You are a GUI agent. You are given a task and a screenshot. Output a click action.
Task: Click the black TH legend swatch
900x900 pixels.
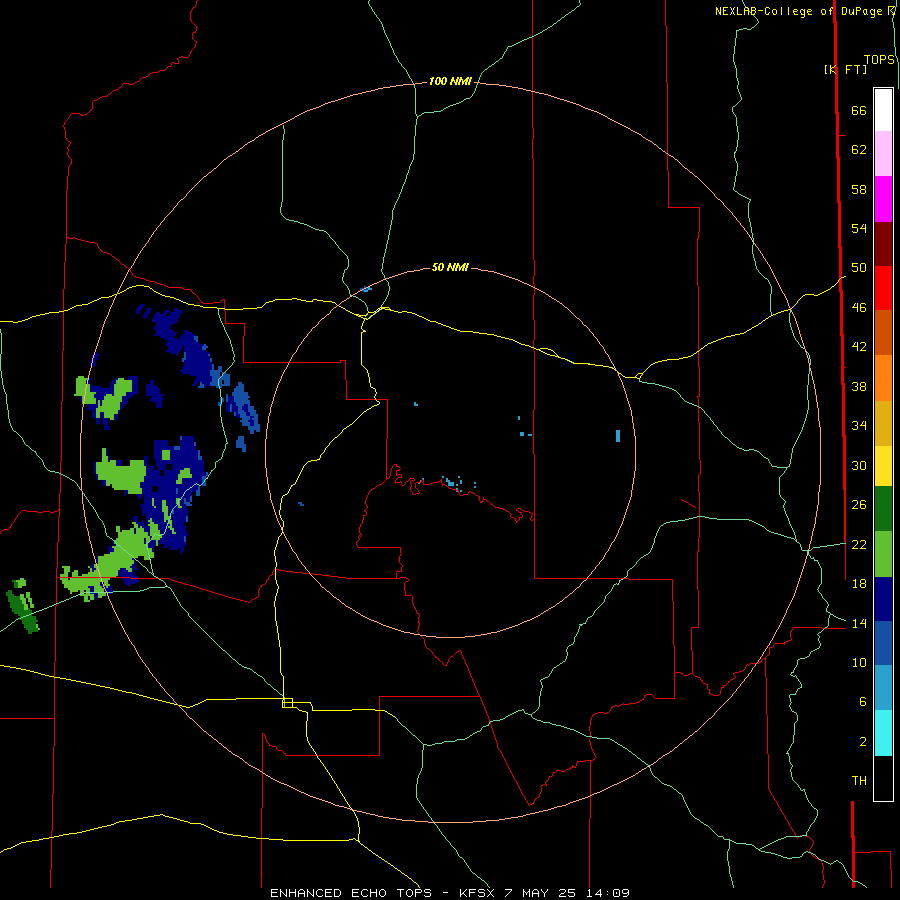point(883,778)
